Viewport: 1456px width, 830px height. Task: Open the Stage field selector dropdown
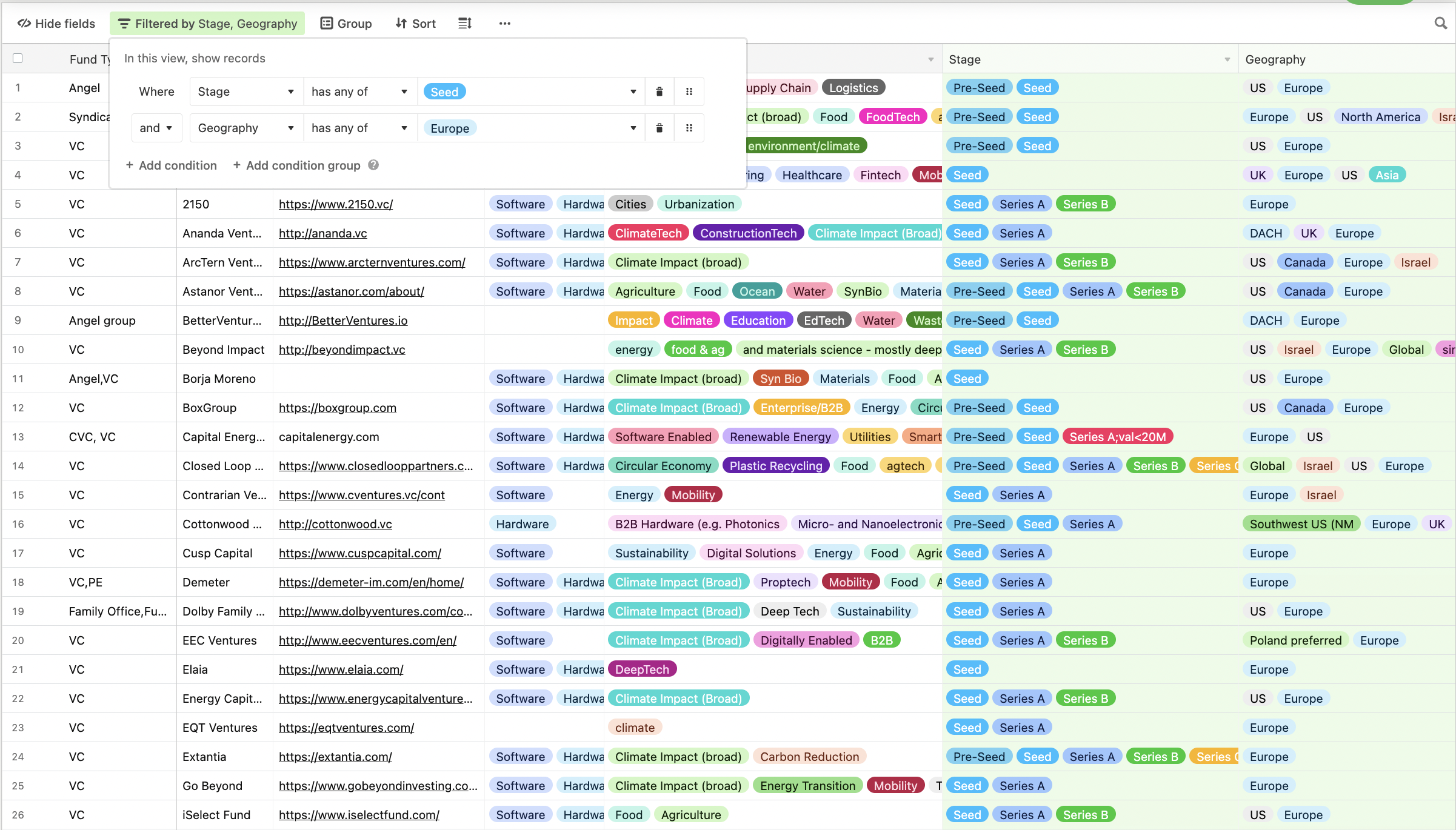pos(246,91)
